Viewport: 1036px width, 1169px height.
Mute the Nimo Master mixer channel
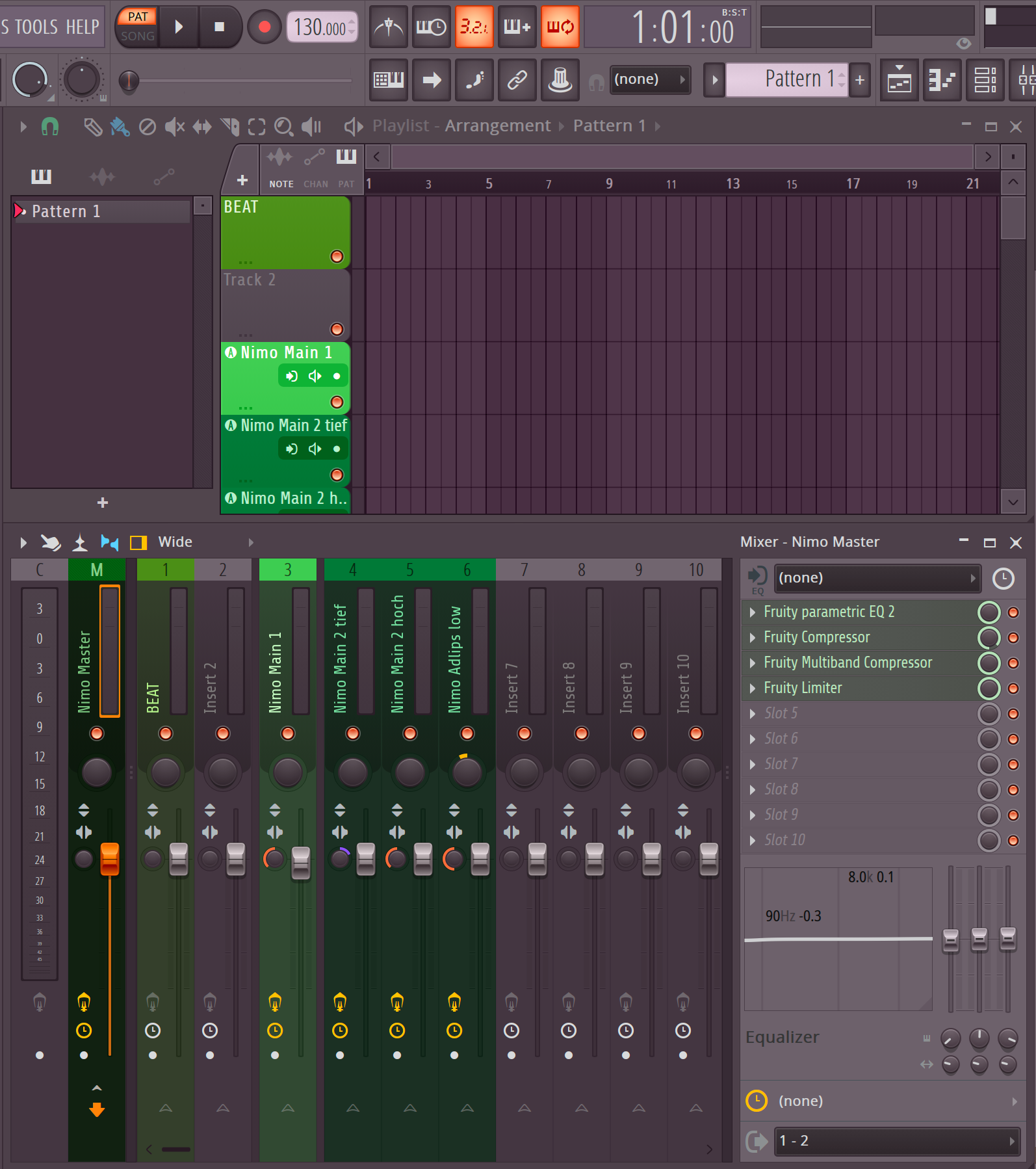tap(97, 733)
